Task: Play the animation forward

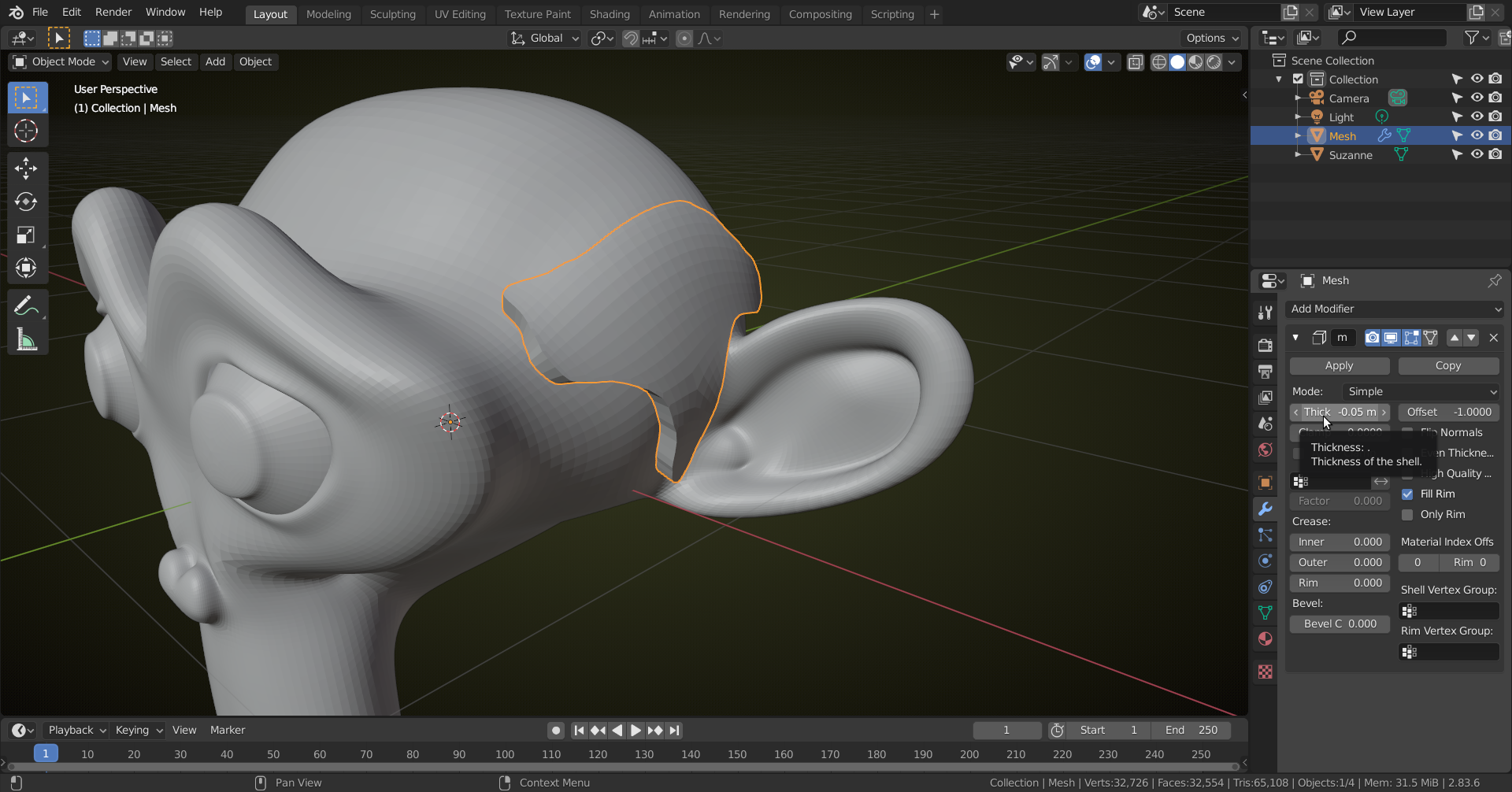Action: tap(636, 731)
